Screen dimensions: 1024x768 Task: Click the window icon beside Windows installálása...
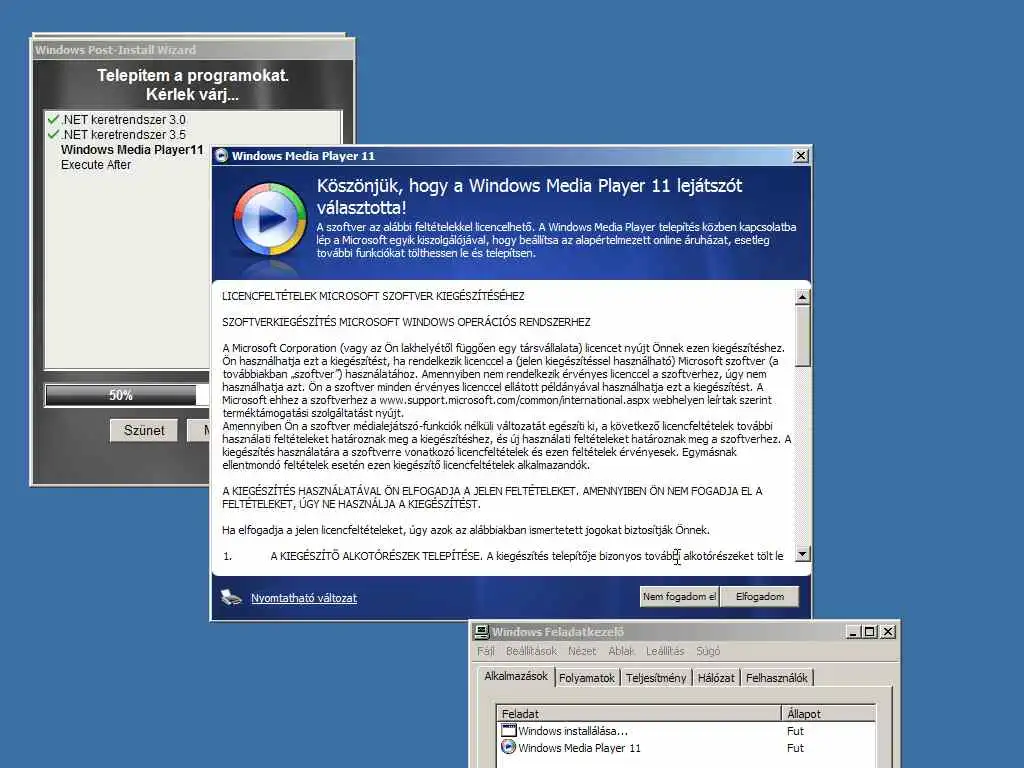[x=509, y=730]
